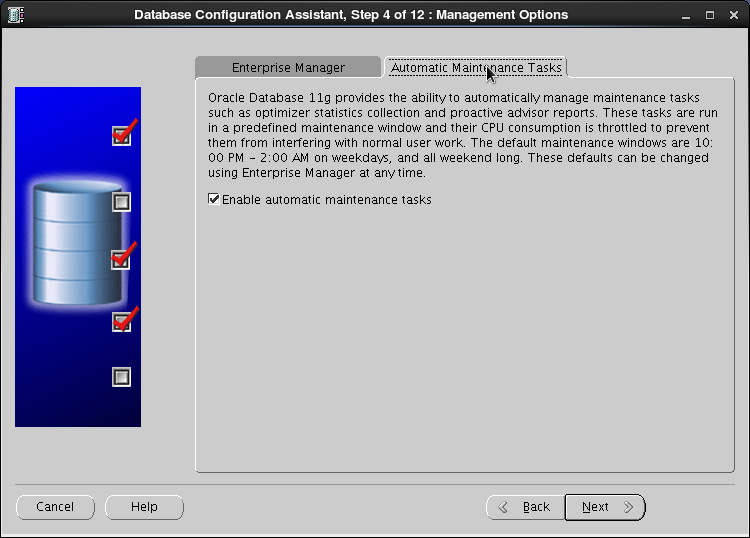Click the window menu icon in title bar
The height and width of the screenshot is (538, 750).
(15, 15)
